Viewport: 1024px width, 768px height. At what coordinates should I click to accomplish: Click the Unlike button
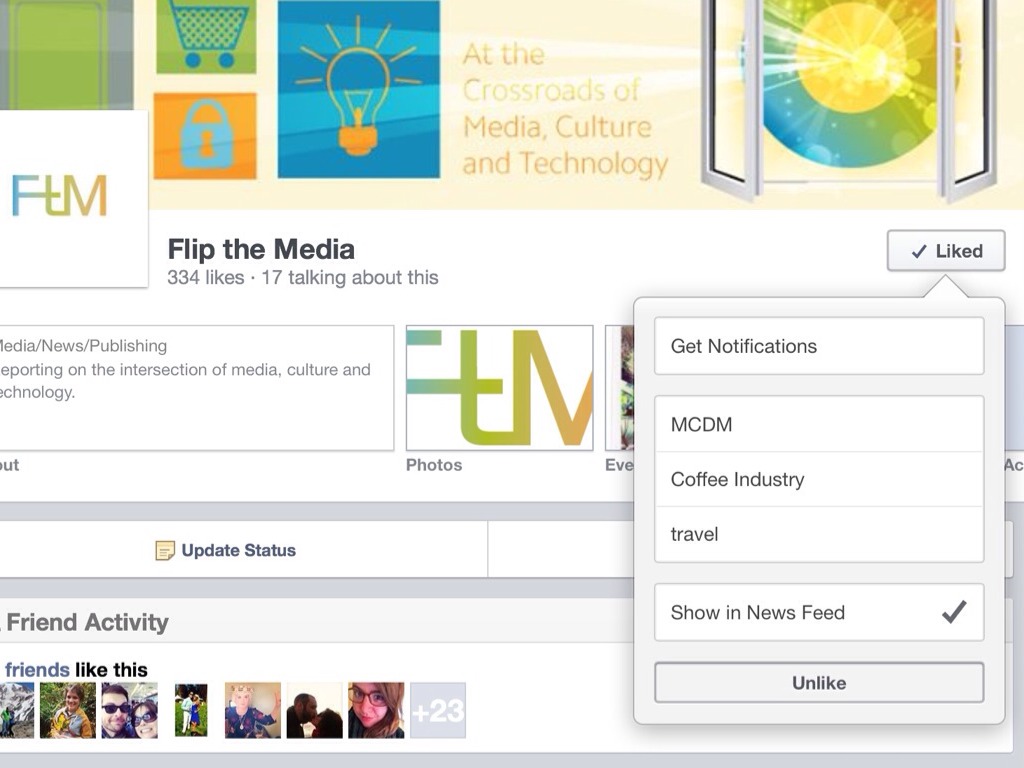click(x=819, y=683)
